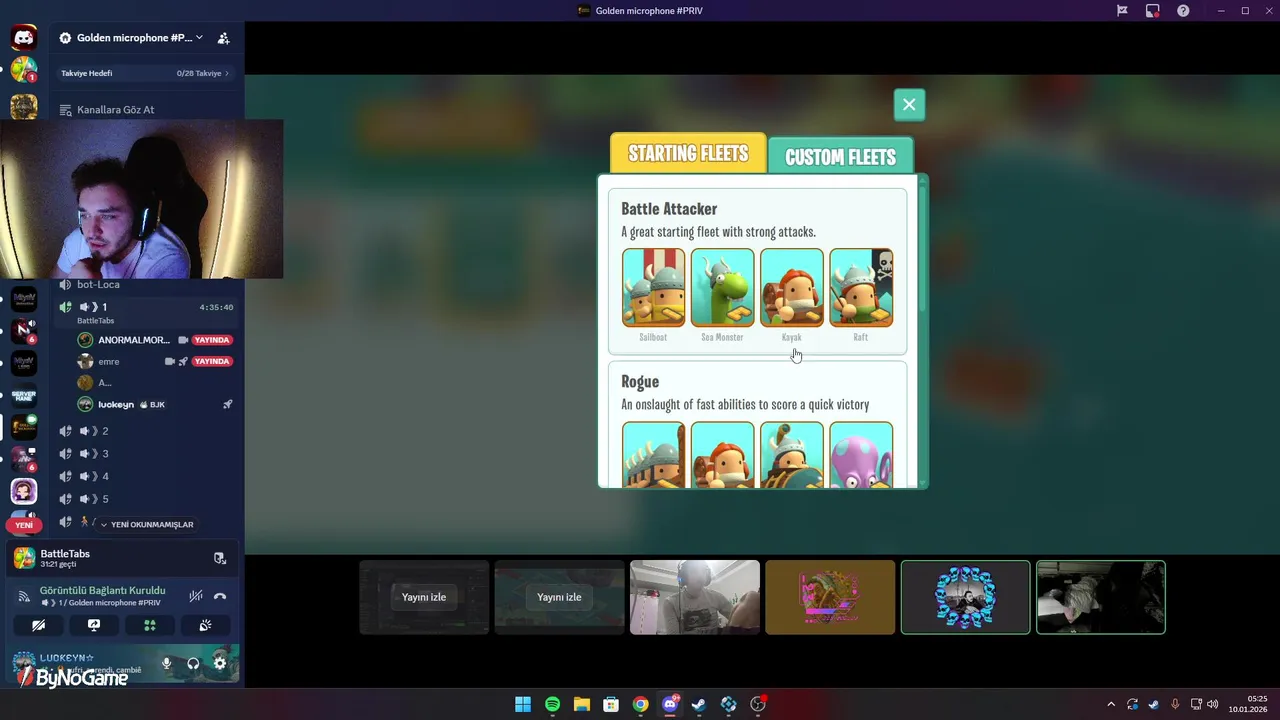Screen dimensions: 1280x720
Task: Open Discord direct messages home icon
Action: coord(24,38)
